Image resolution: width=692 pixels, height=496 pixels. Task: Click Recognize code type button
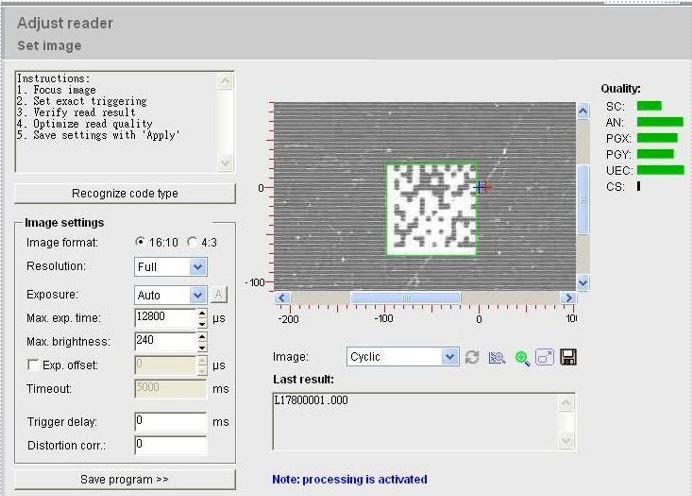[125, 193]
